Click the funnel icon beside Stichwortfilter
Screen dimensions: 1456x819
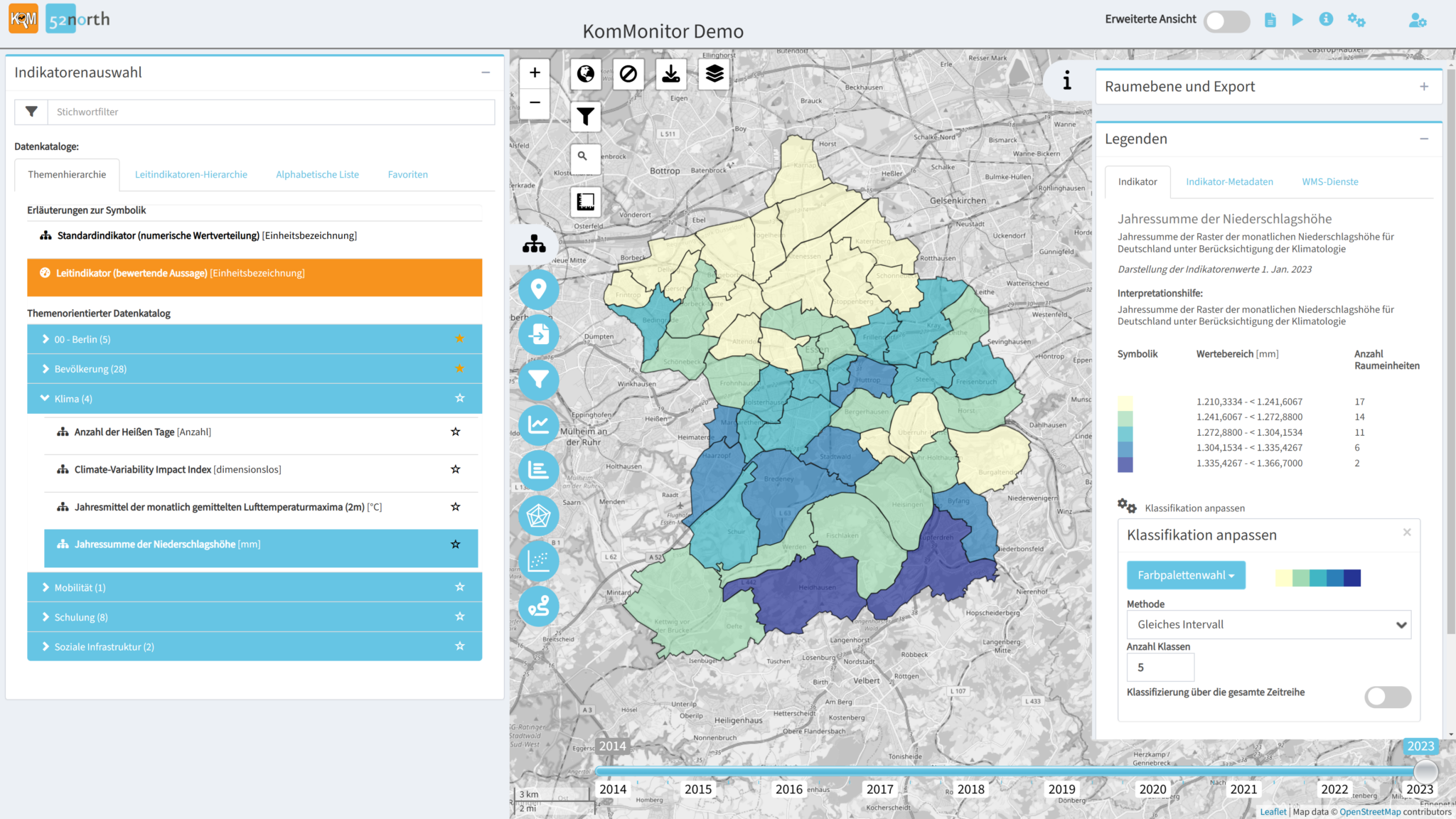point(31,112)
